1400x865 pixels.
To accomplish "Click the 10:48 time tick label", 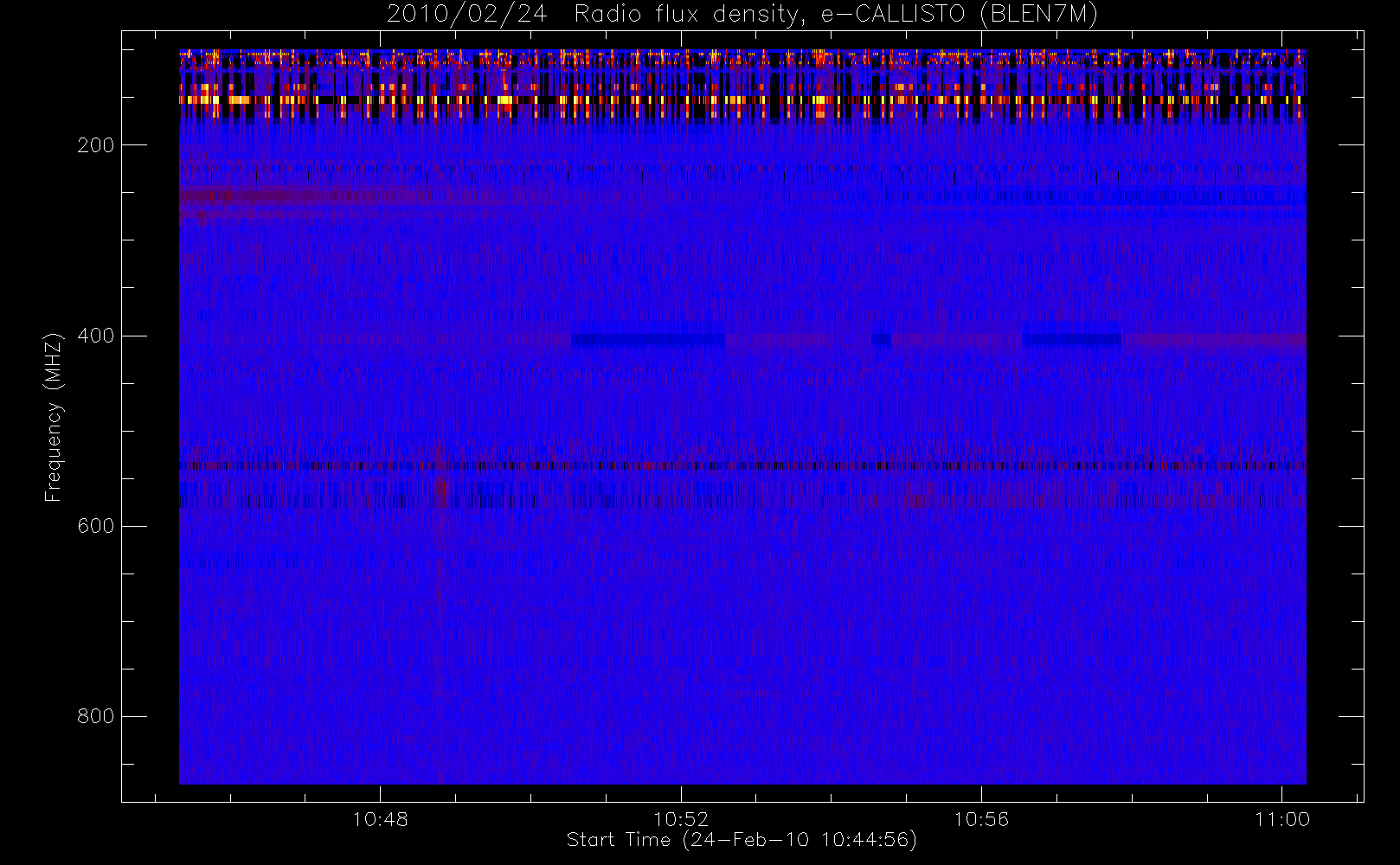I will click(x=380, y=819).
